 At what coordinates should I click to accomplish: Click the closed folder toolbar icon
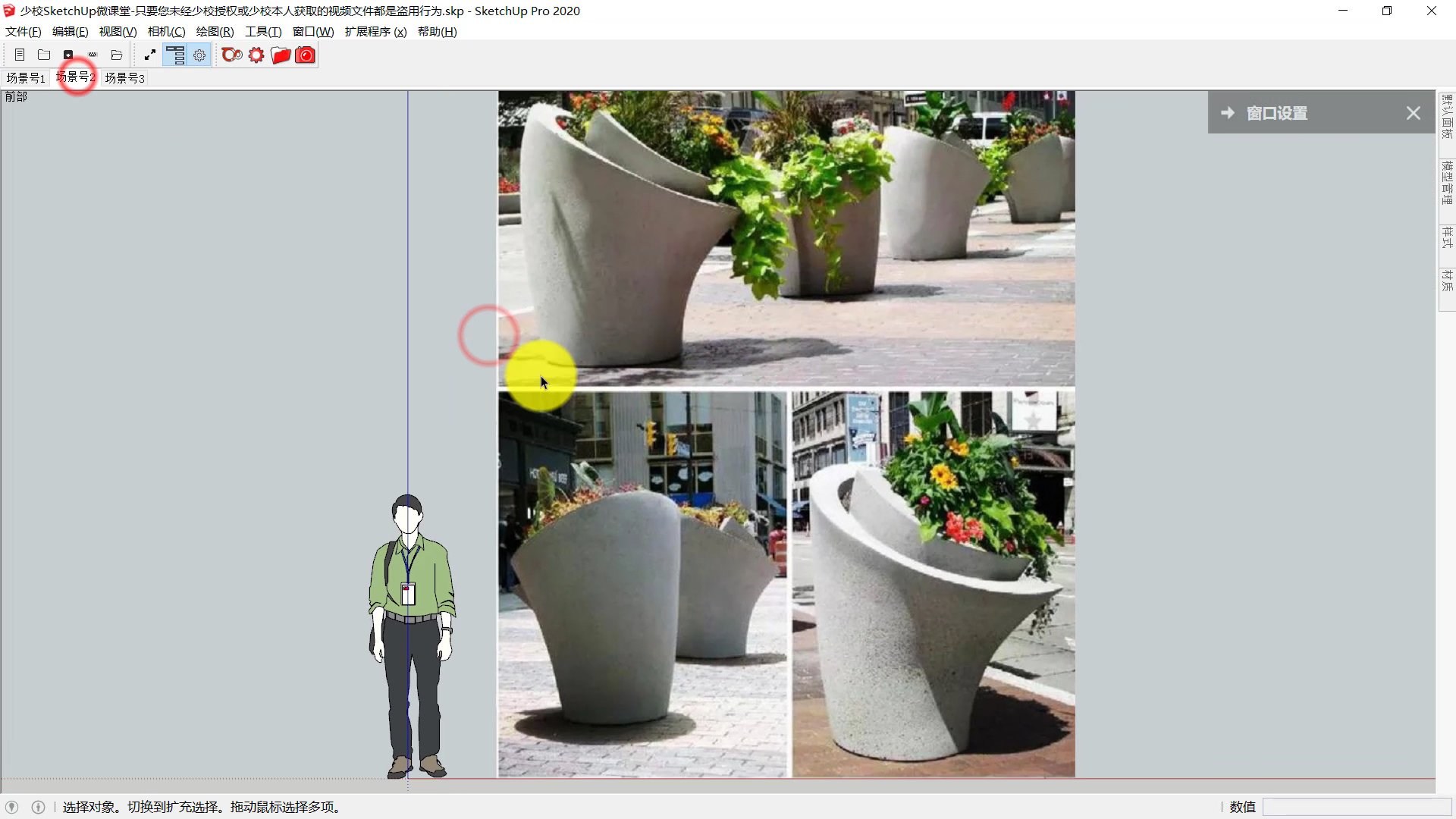point(44,55)
